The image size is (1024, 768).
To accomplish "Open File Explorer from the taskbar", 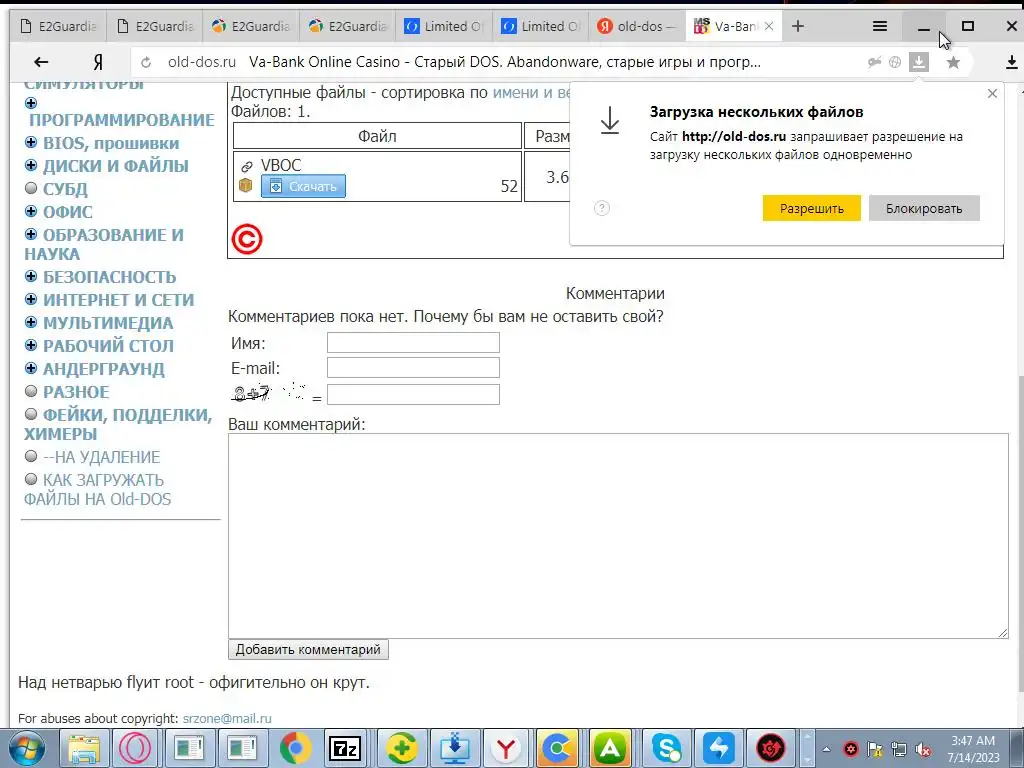I will click(85, 748).
